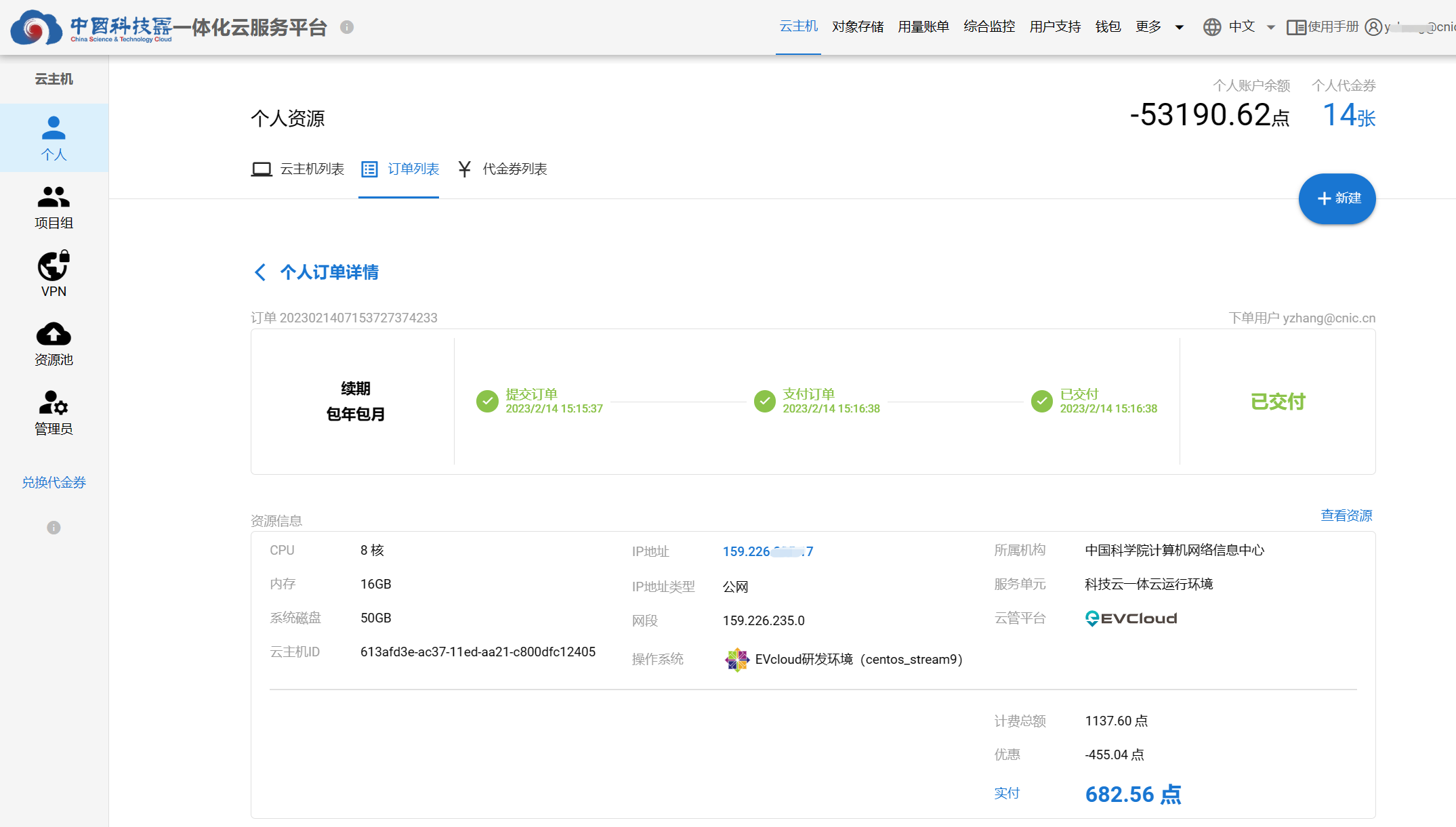Click the list icon for 订单列表
The height and width of the screenshot is (827, 1456).
click(369, 169)
